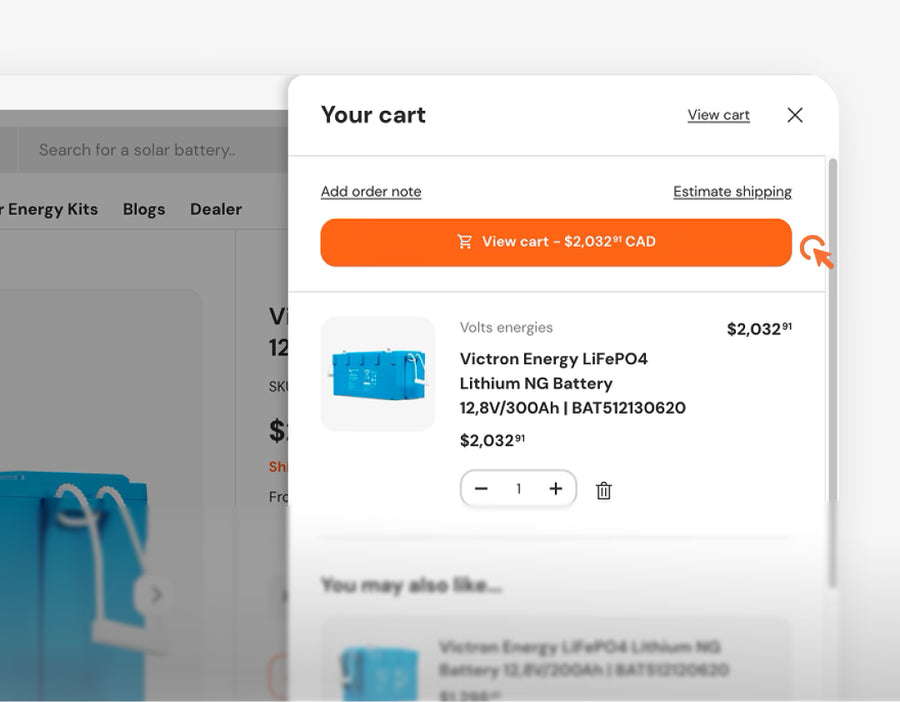Click the cart icon inside the orange button
Image resolution: width=900 pixels, height=702 pixels.
(465, 241)
